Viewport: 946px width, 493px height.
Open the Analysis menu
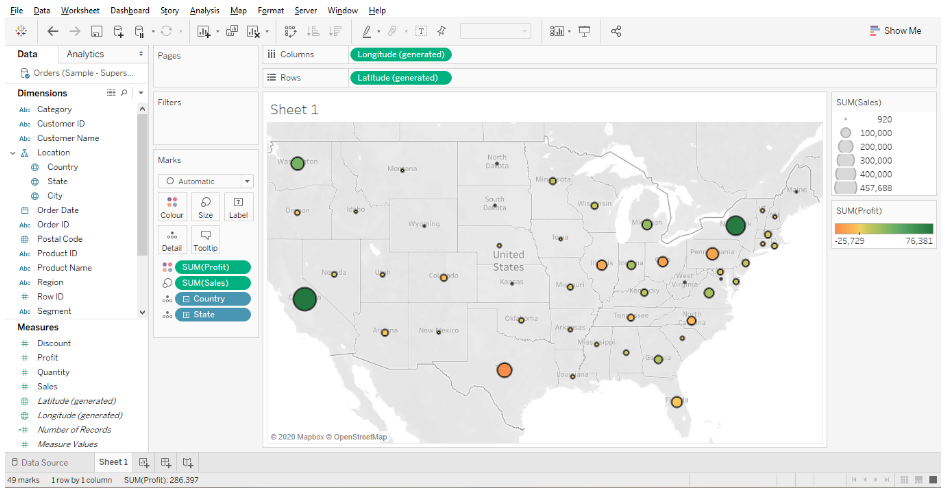tap(204, 10)
